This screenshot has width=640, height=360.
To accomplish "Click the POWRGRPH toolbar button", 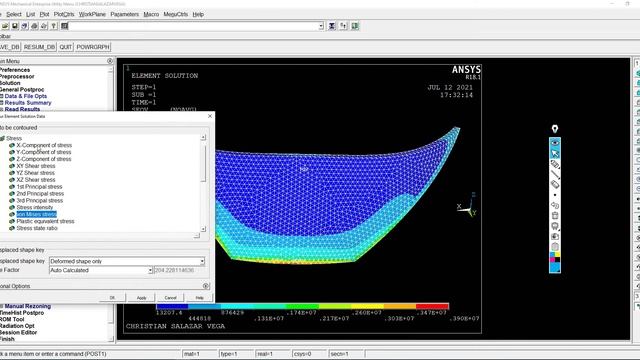I will 93,47.
